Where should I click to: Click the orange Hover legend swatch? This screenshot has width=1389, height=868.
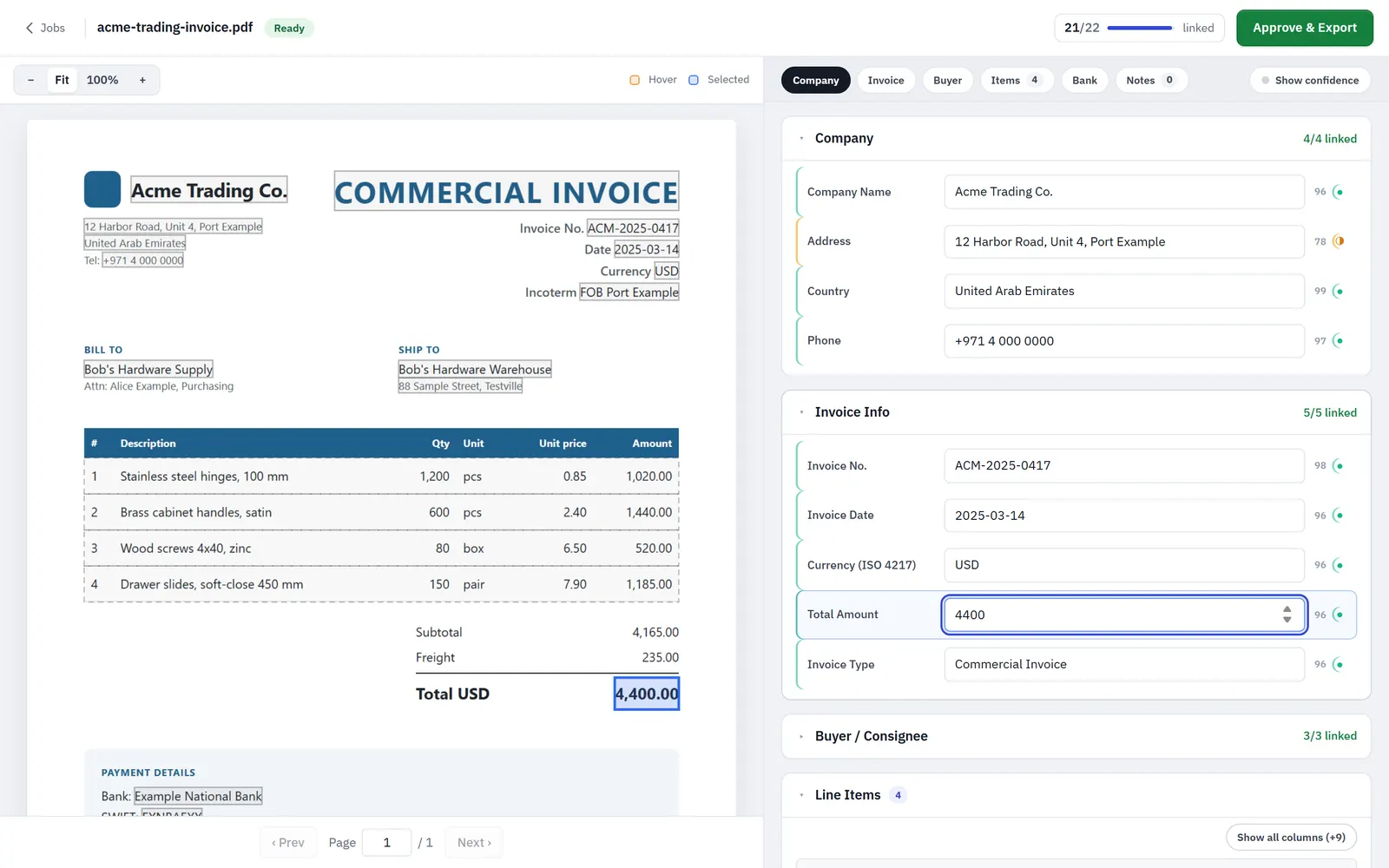pos(635,80)
